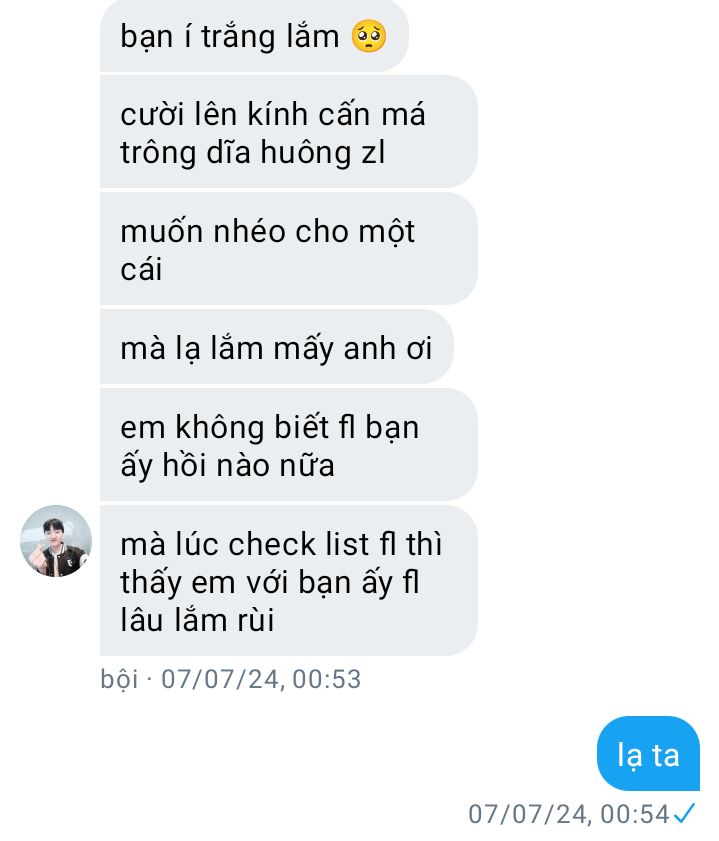Screen dimensions: 719x841
Task: Select the "cười lên kính cấn má" message
Action: click(x=288, y=132)
